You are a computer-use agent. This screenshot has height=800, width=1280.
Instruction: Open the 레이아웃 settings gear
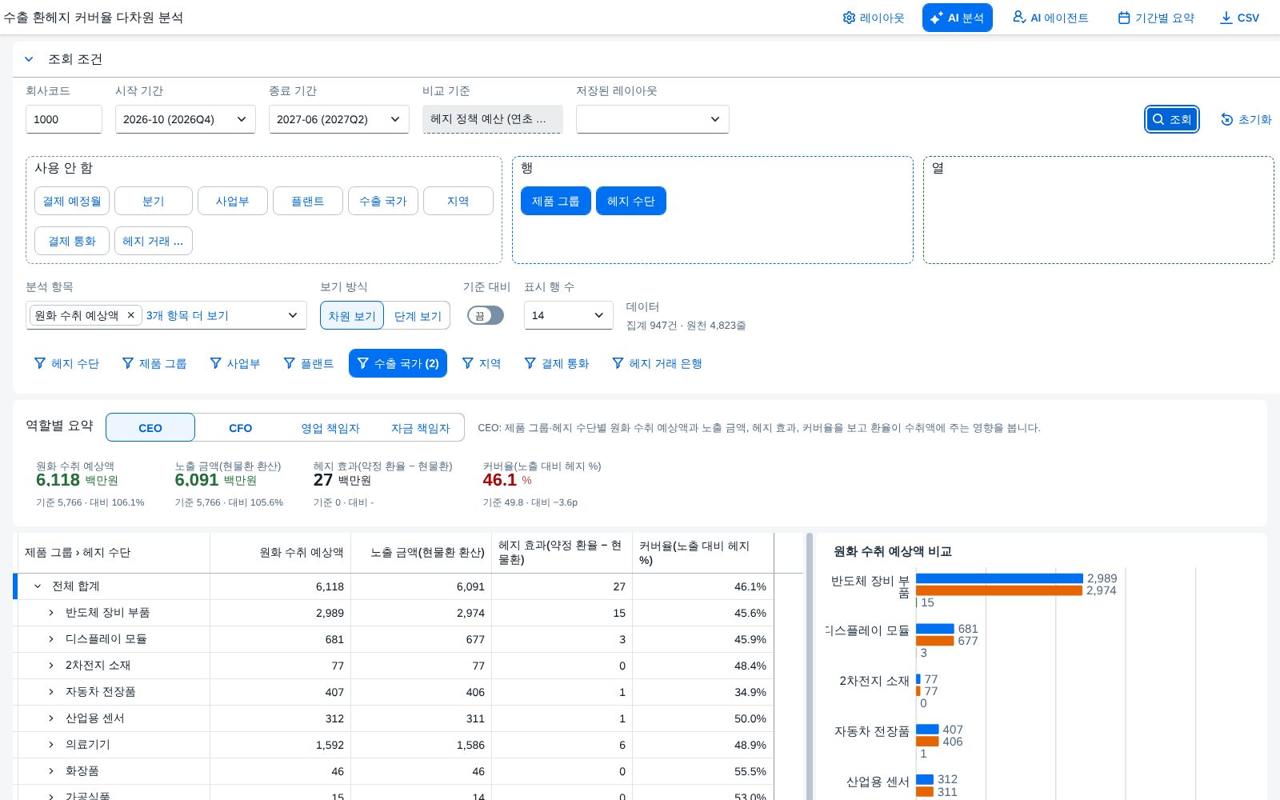873,18
